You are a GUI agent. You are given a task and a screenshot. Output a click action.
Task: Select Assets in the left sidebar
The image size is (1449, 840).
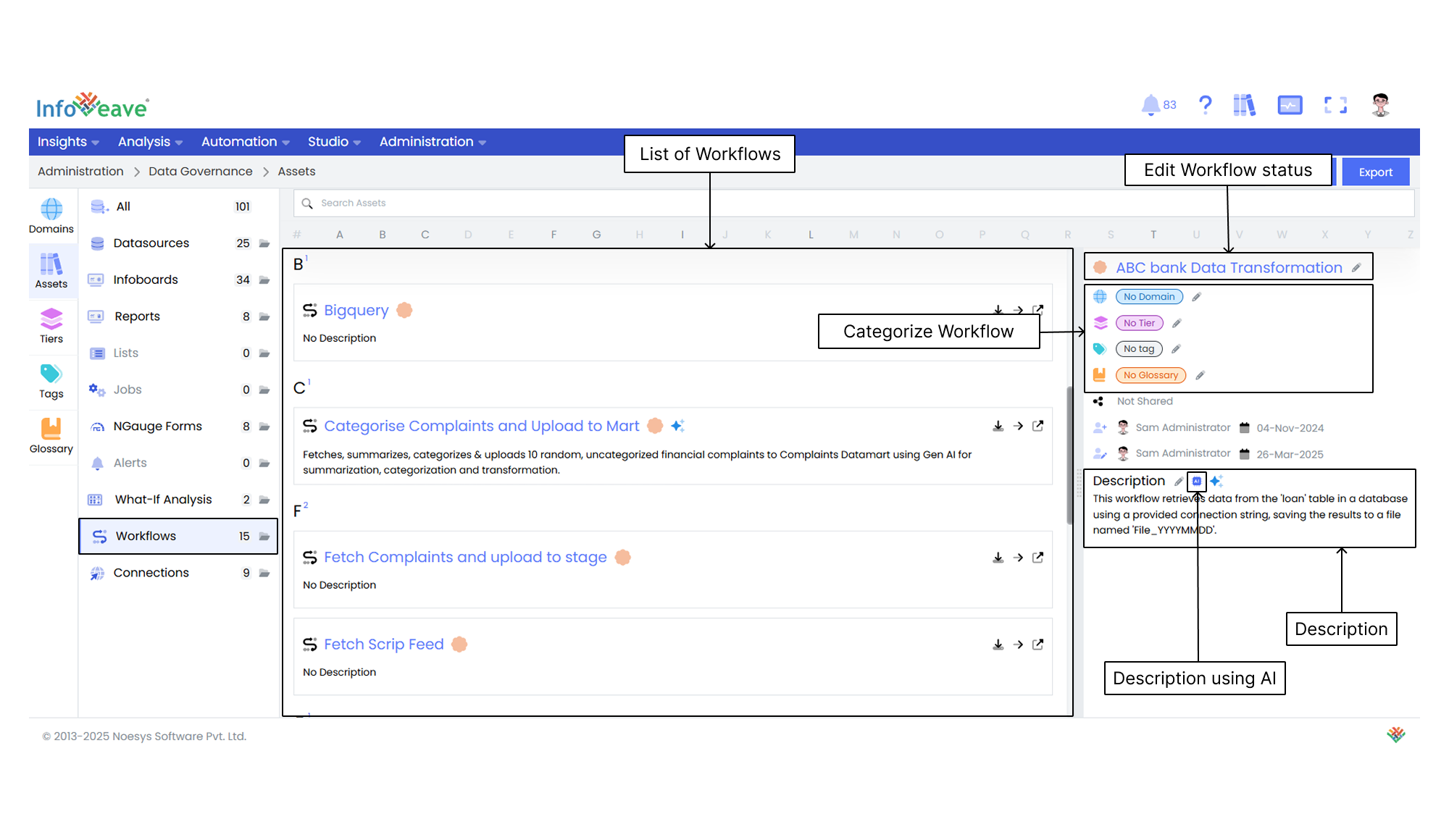pos(51,271)
